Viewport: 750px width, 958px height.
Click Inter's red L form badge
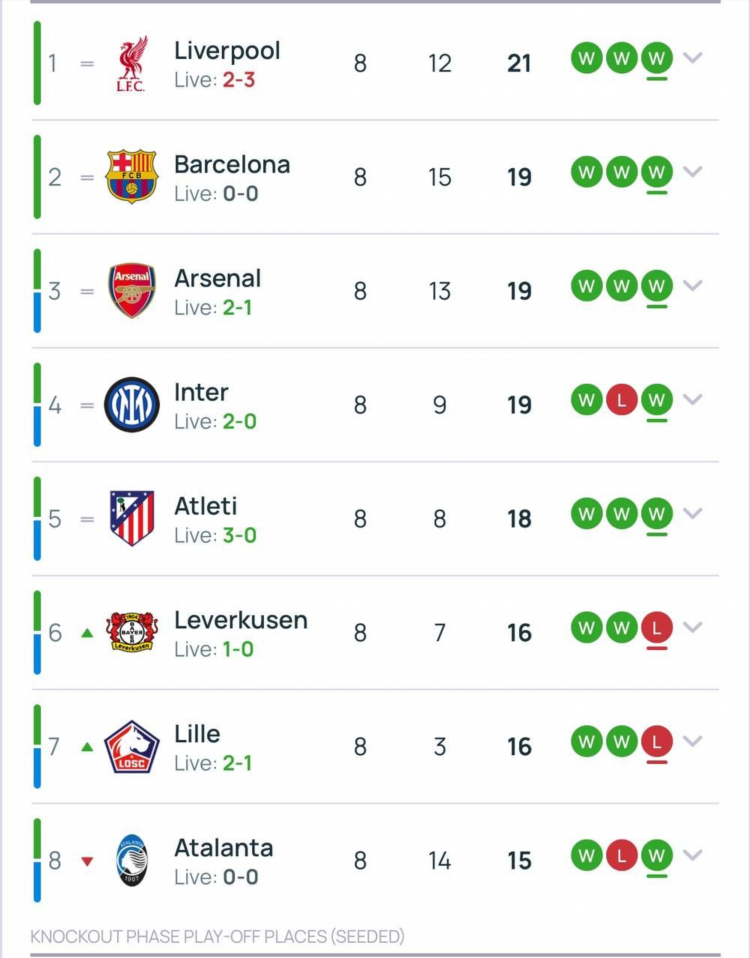[622, 400]
